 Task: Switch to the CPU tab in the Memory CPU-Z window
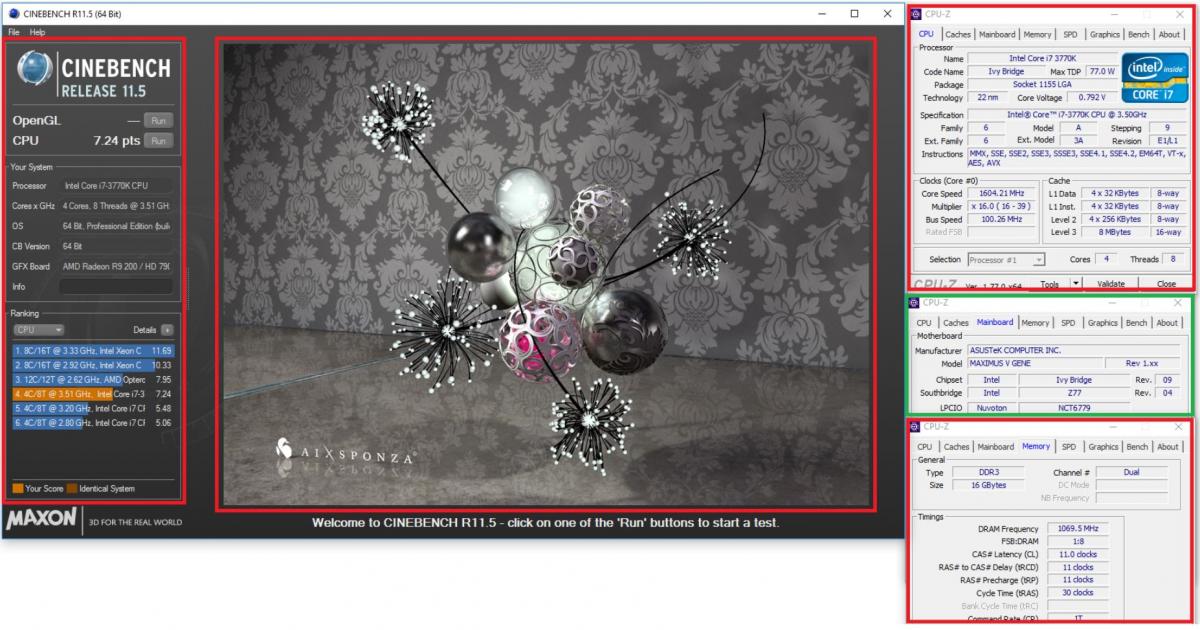(924, 447)
